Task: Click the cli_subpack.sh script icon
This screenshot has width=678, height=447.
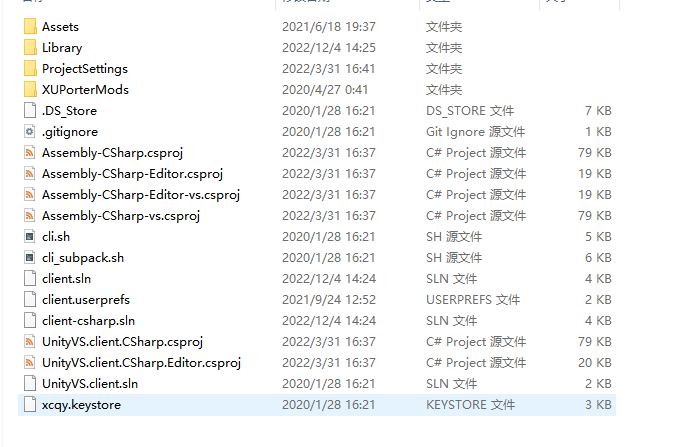Action: (x=30, y=258)
